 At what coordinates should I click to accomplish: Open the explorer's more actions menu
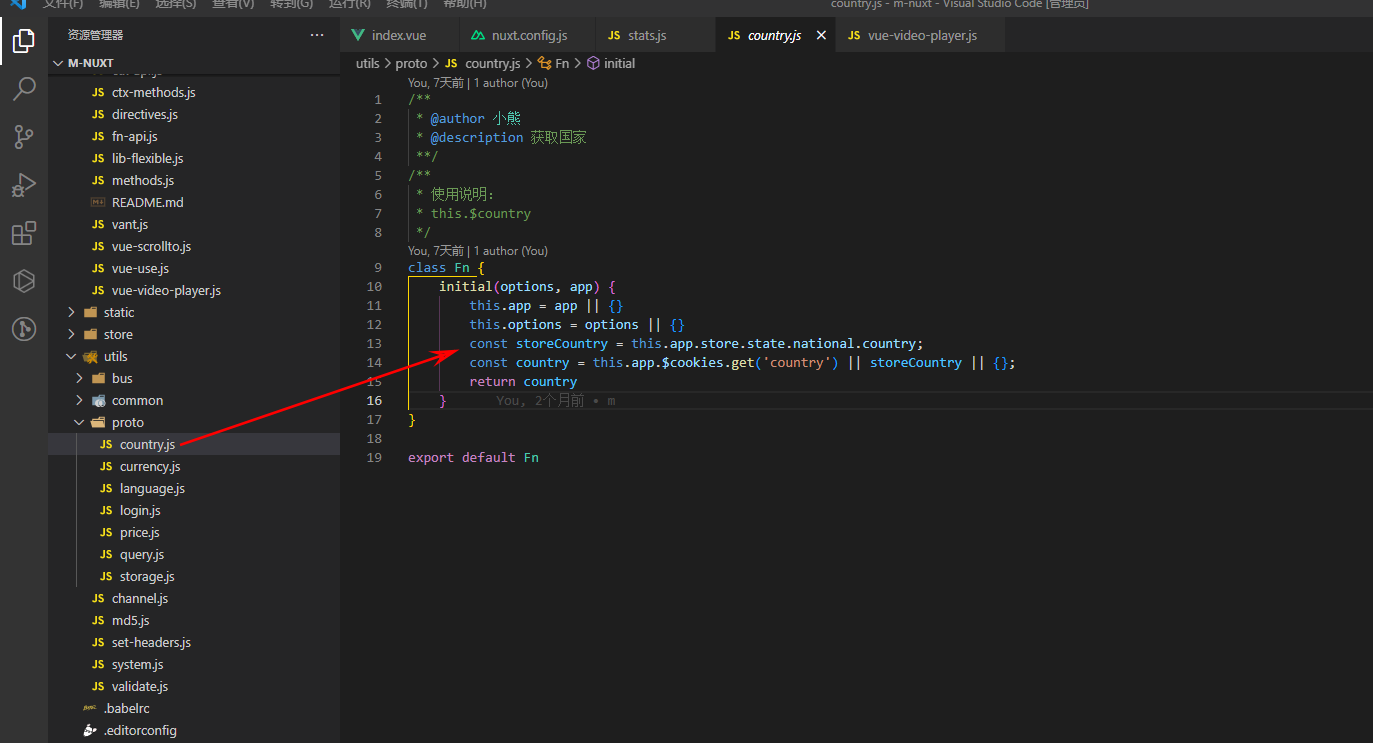(317, 35)
